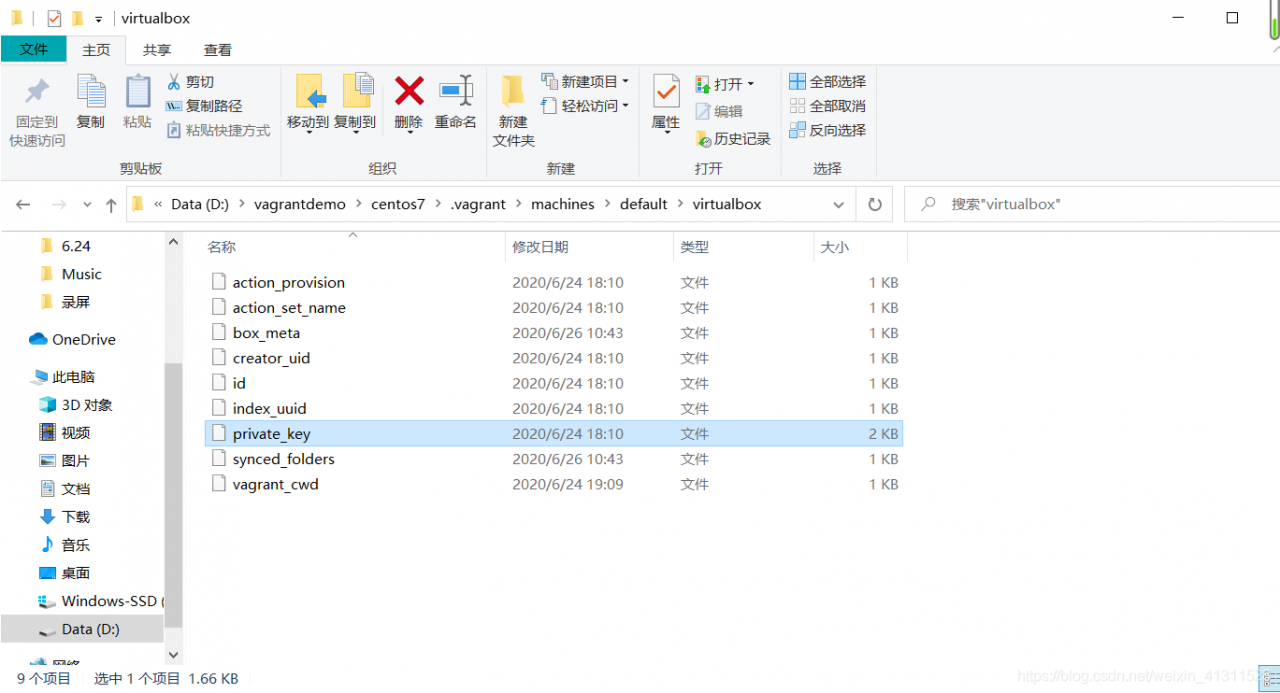Click the Rename (重命名) icon
Image resolution: width=1280 pixels, height=693 pixels.
456,91
